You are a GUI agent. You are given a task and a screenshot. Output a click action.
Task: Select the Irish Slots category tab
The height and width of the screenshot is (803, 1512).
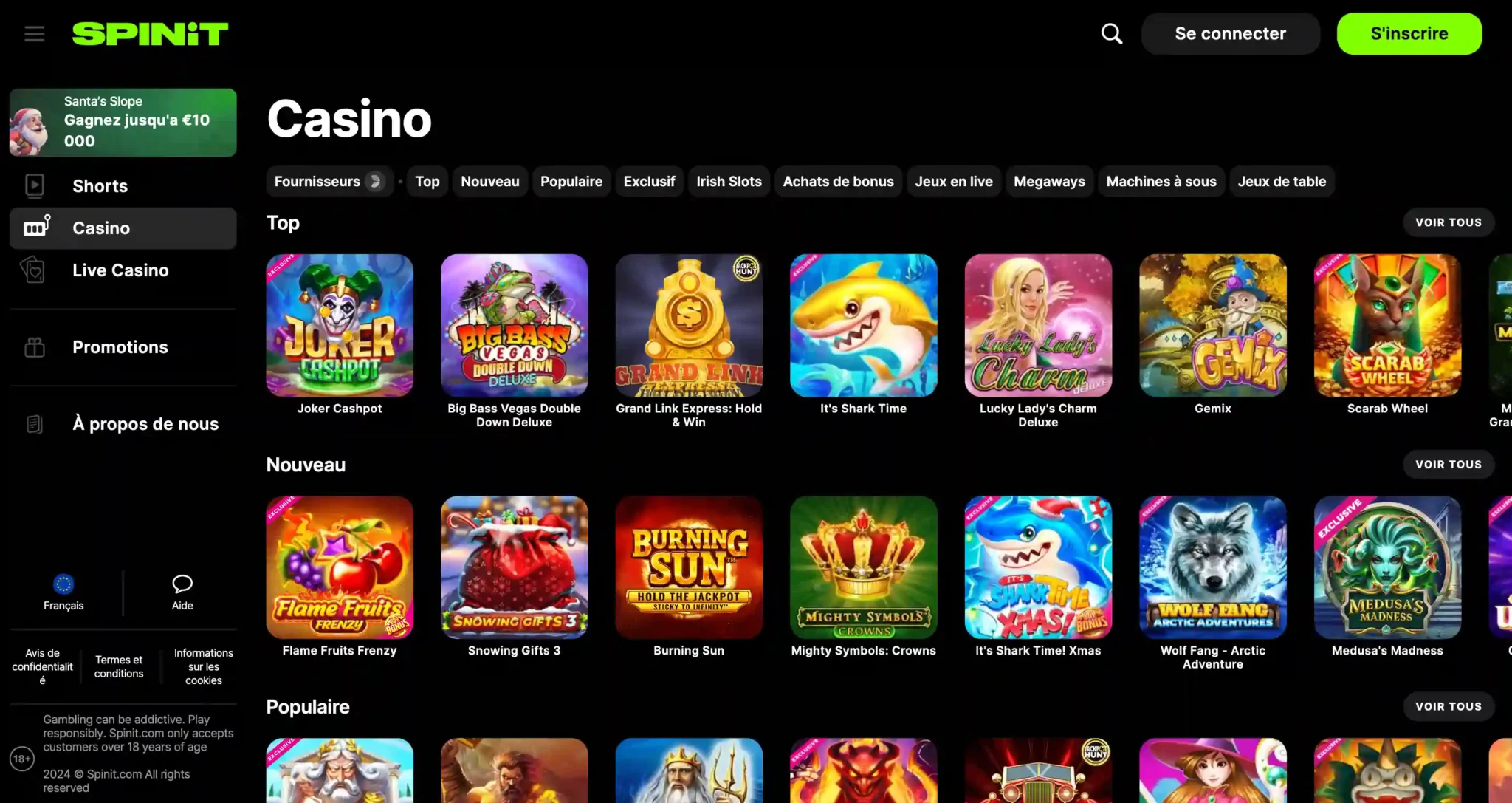click(729, 182)
